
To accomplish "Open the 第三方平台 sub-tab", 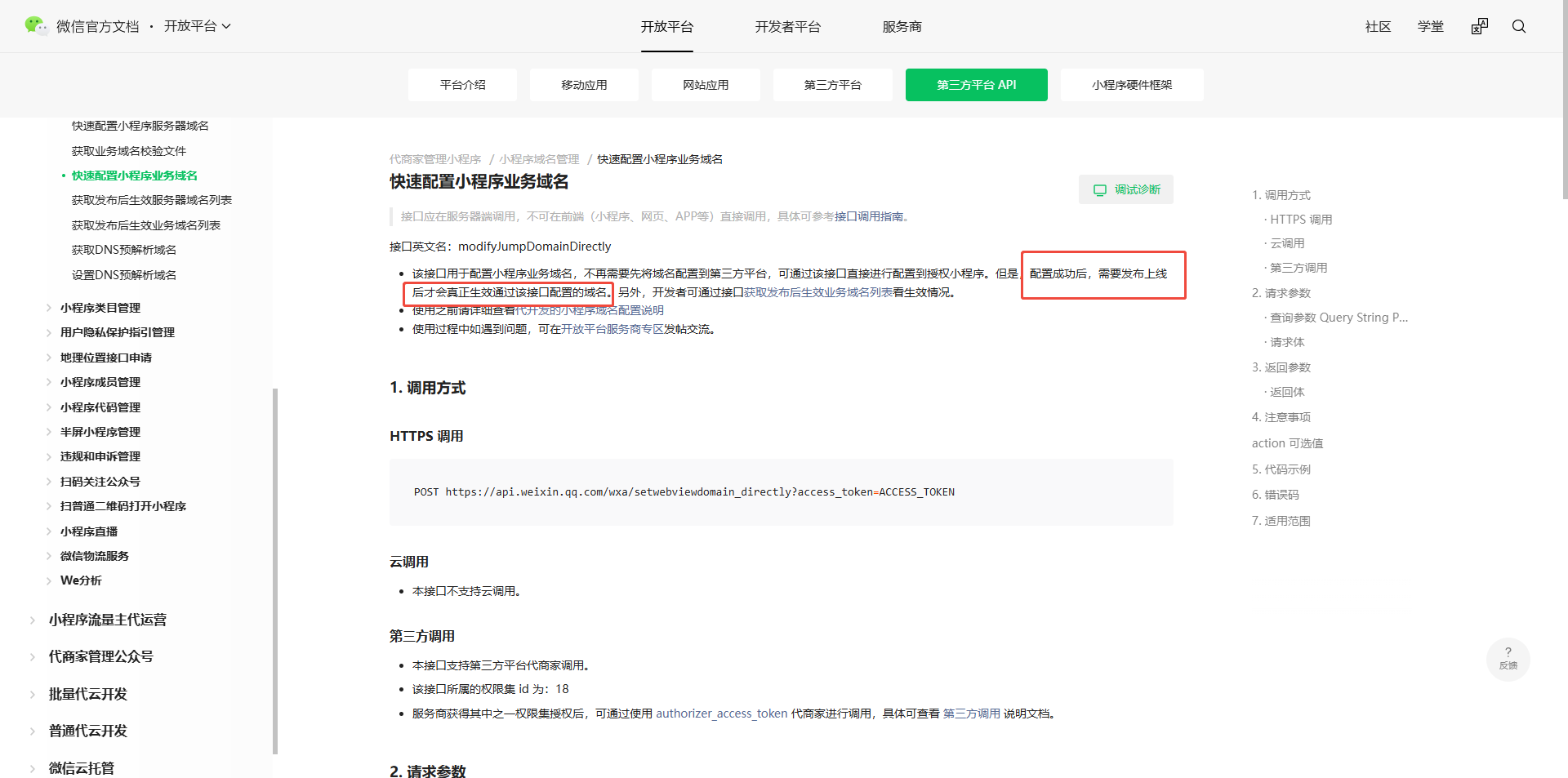I will [833, 85].
